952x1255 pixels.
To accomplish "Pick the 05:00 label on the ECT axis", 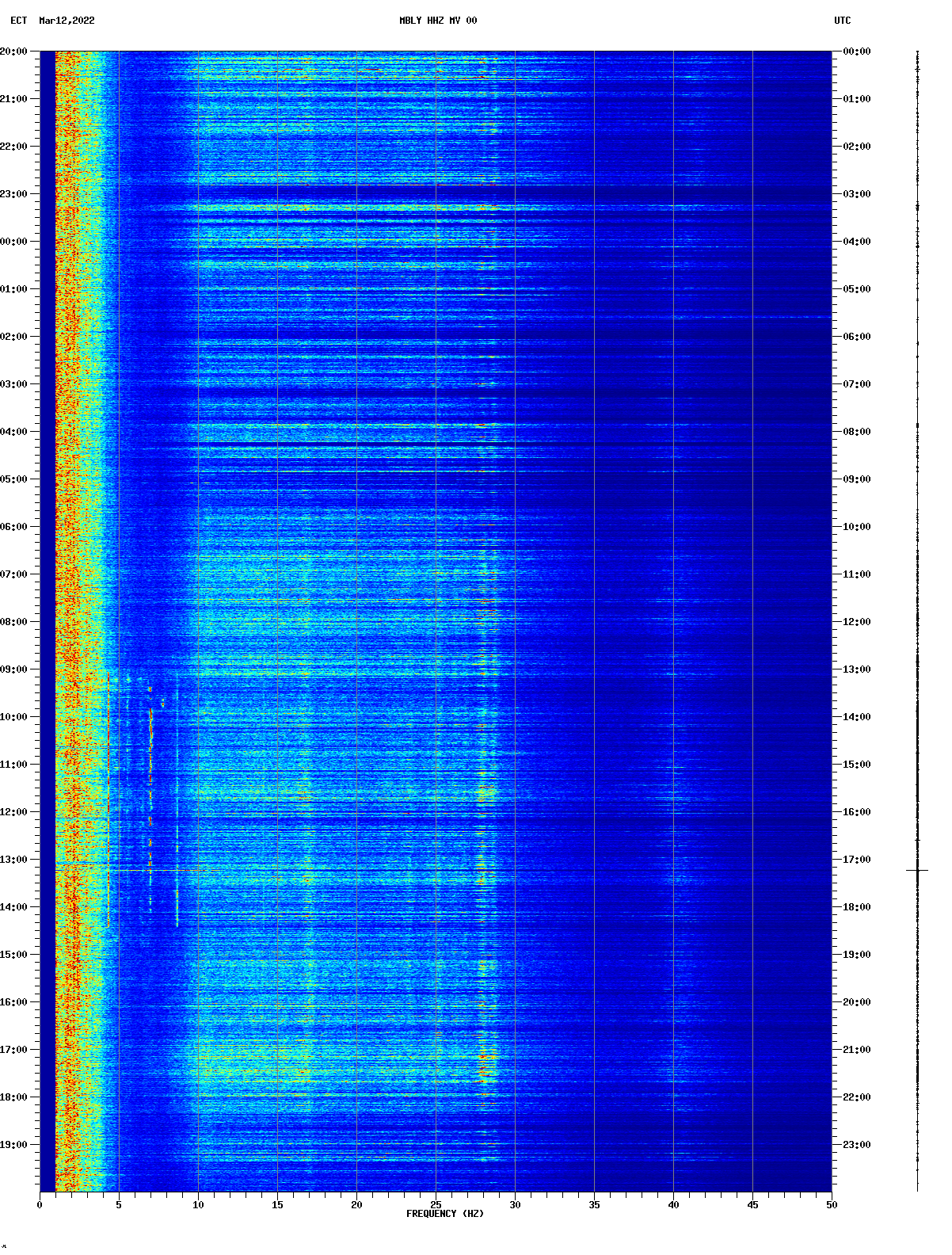I will 13,479.
